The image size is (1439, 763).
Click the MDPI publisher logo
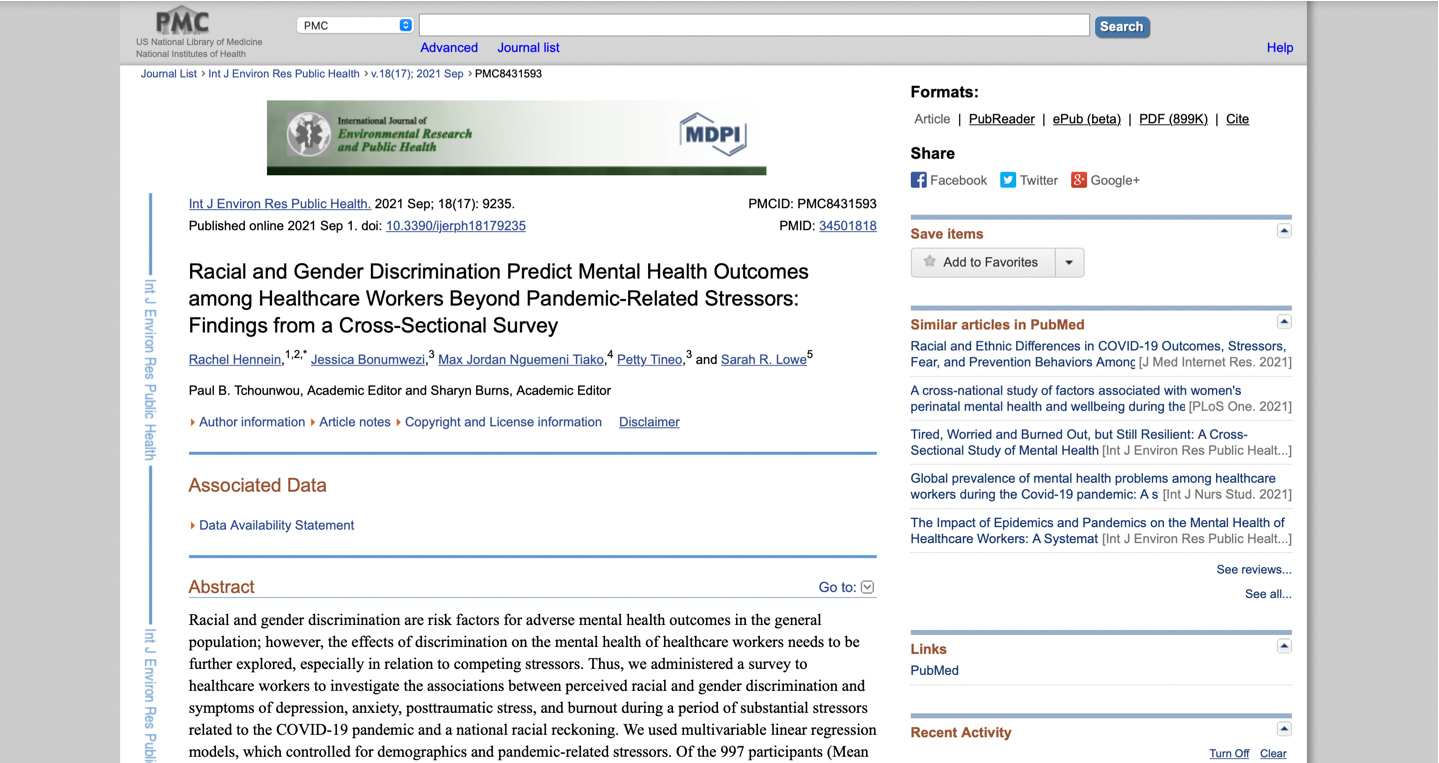713,134
